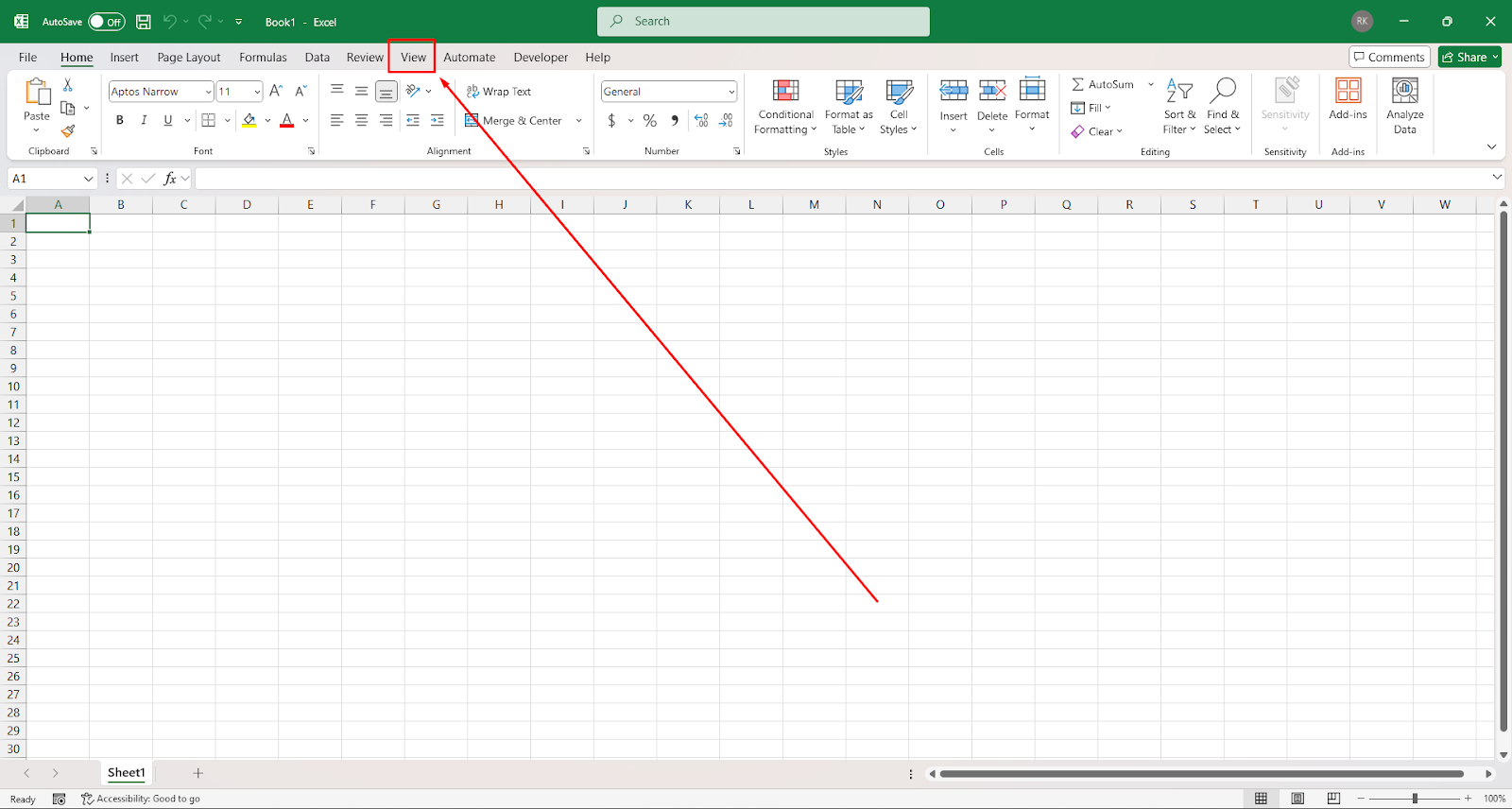Switch to Page Break Preview in status bar
Screen dimensions: 1512x809
coord(1333,799)
